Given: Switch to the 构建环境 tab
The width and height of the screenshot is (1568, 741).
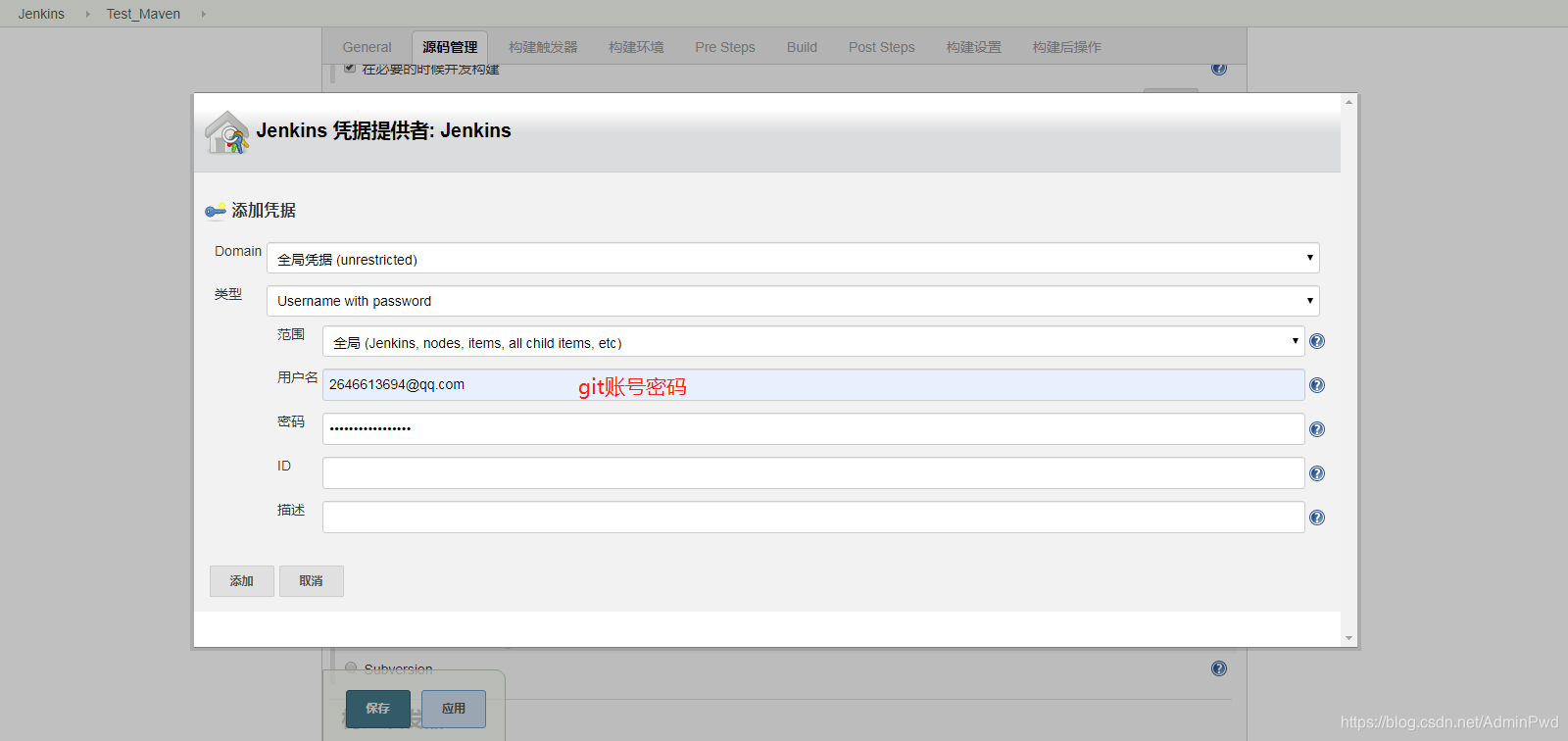Looking at the screenshot, I should pyautogui.click(x=636, y=47).
